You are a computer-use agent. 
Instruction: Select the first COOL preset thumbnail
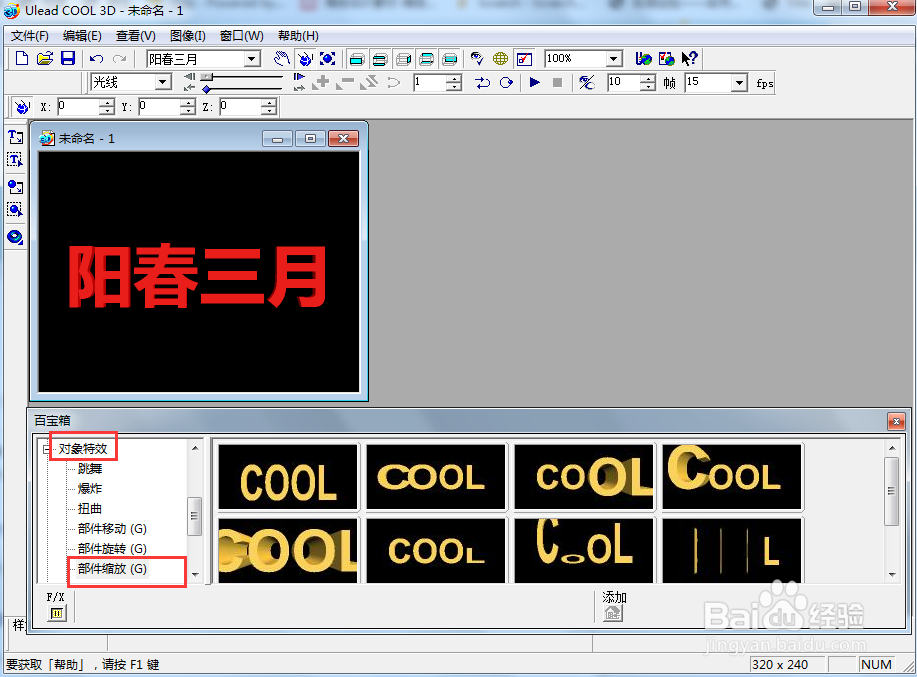(288, 477)
